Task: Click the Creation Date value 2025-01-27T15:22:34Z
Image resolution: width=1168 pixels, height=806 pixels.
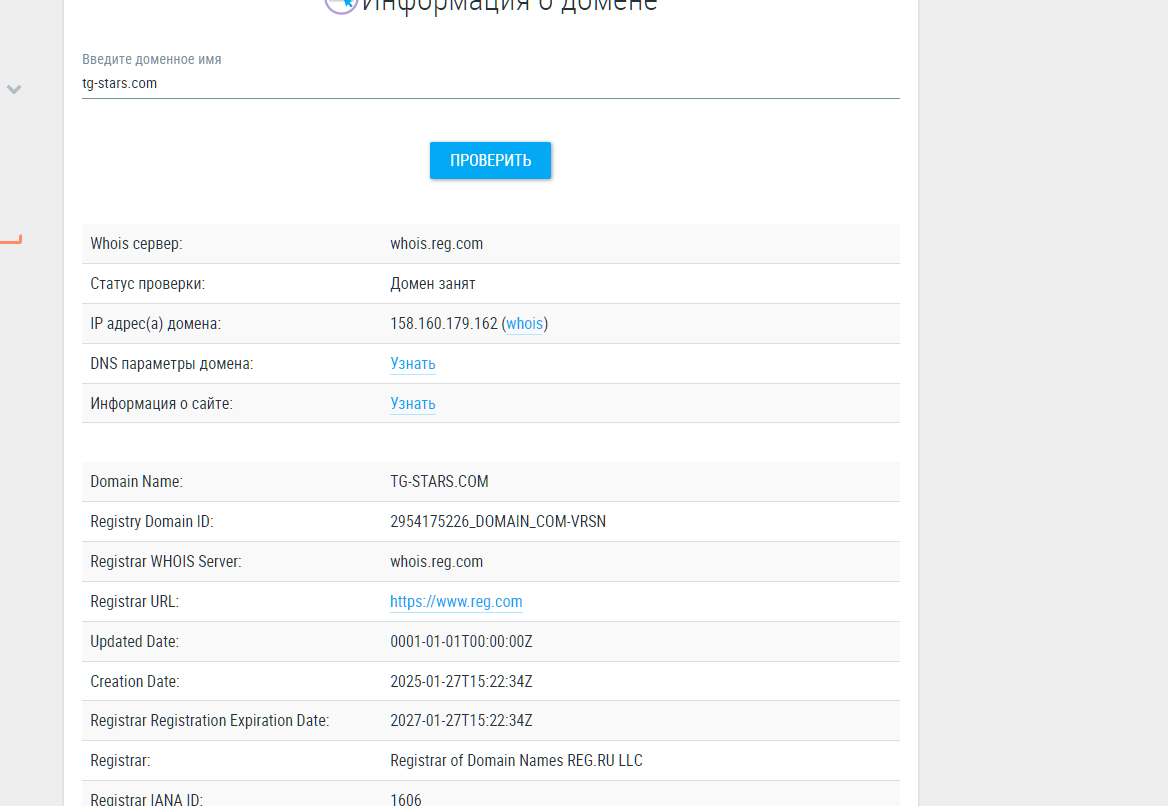Action: [x=461, y=682]
